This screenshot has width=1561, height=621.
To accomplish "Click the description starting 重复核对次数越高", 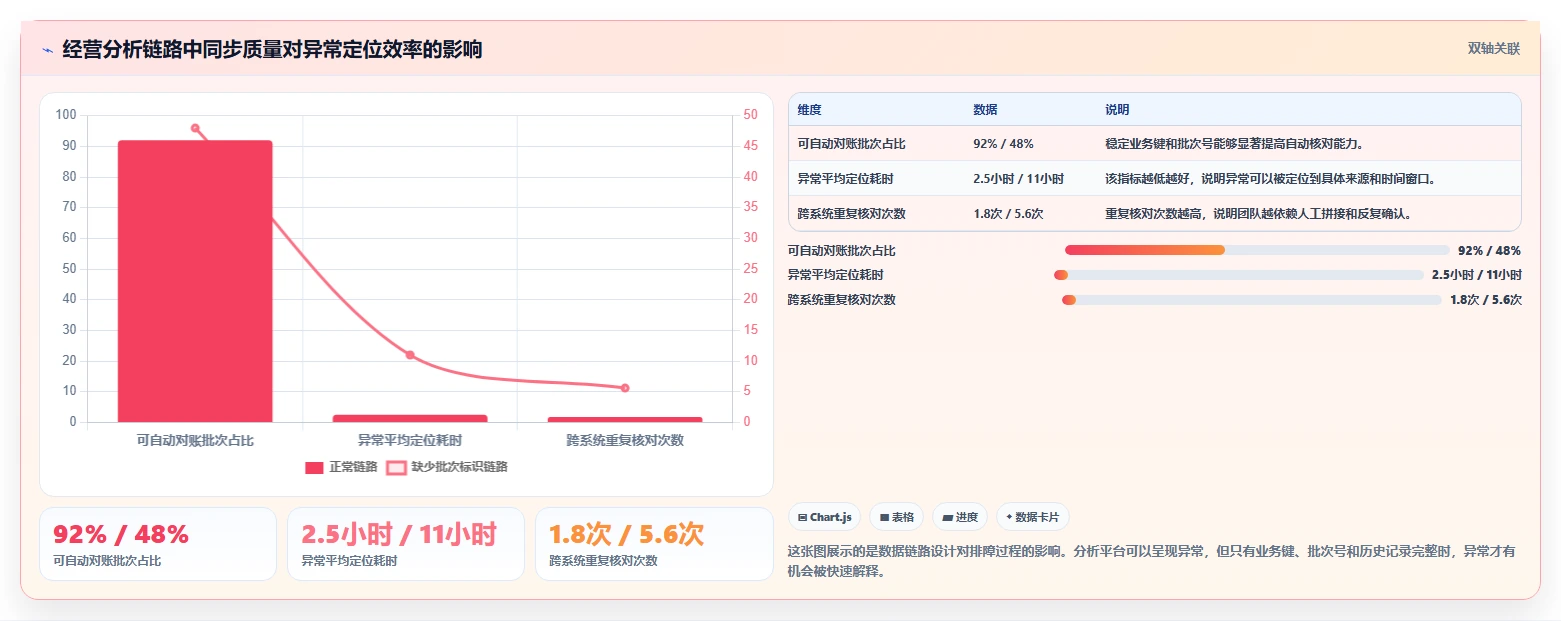I will click(x=1258, y=214).
